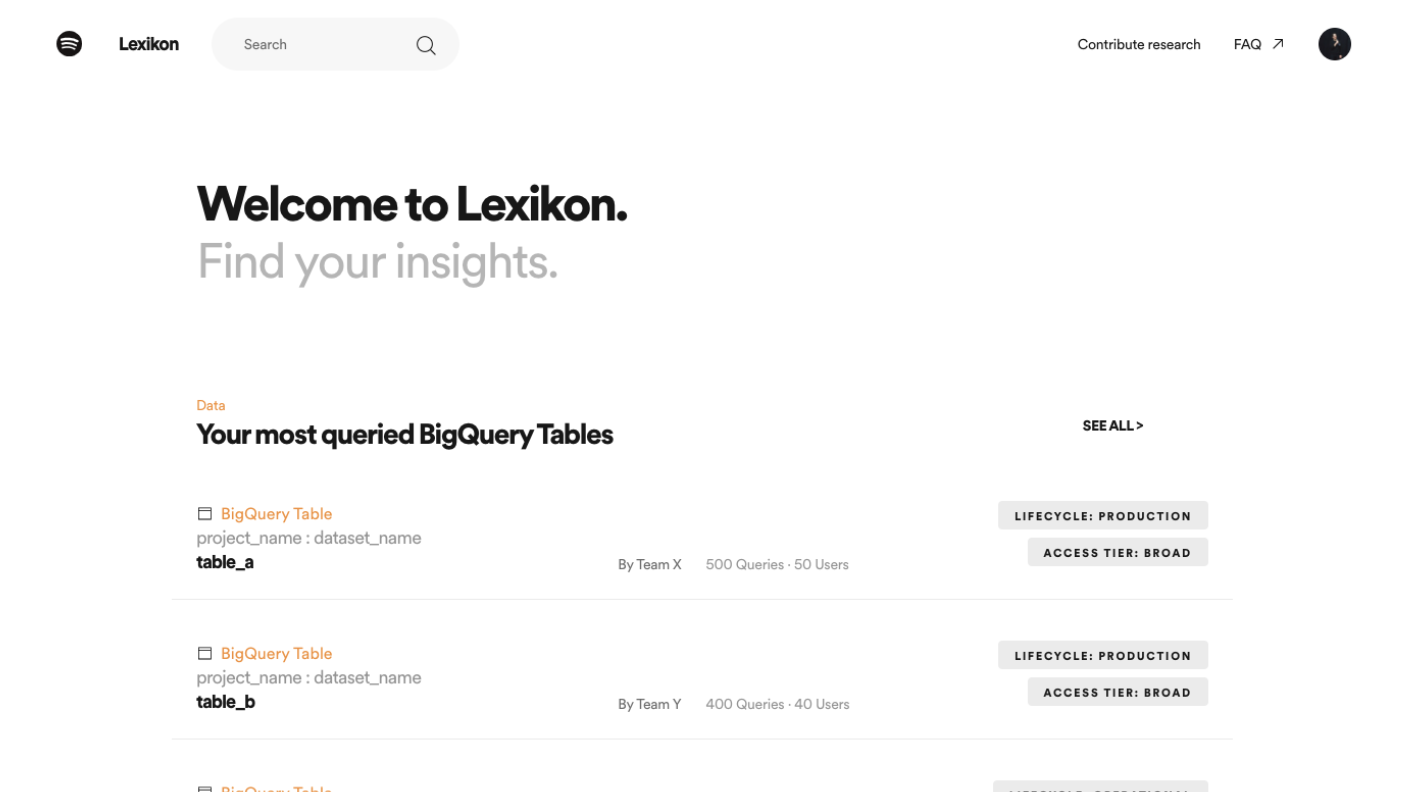This screenshot has height=792, width=1406.
Task: Open the user profile avatar
Action: coord(1334,44)
